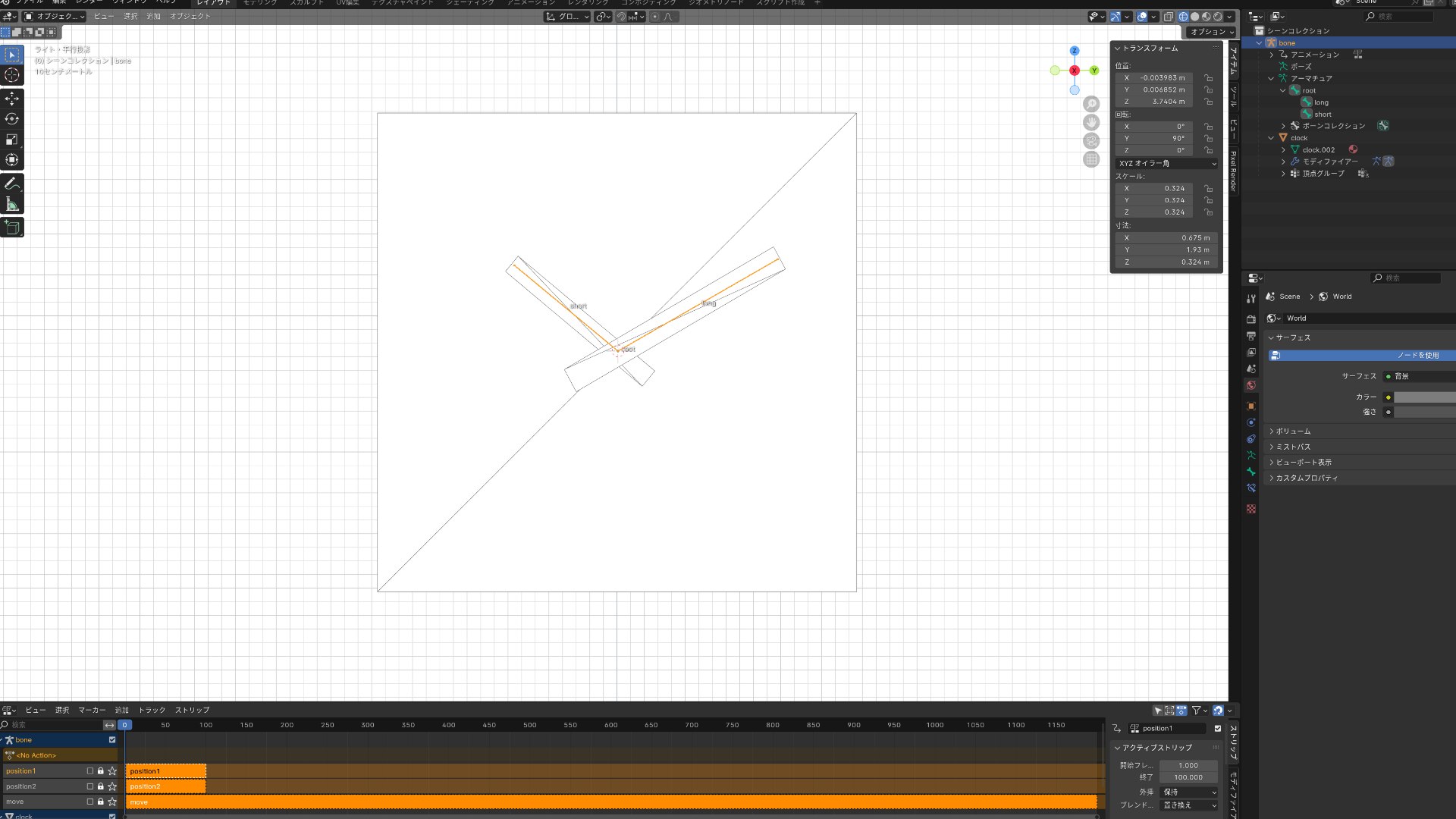
Task: Toggle perspective/orthographic grid icon in viewport
Action: point(1091,159)
